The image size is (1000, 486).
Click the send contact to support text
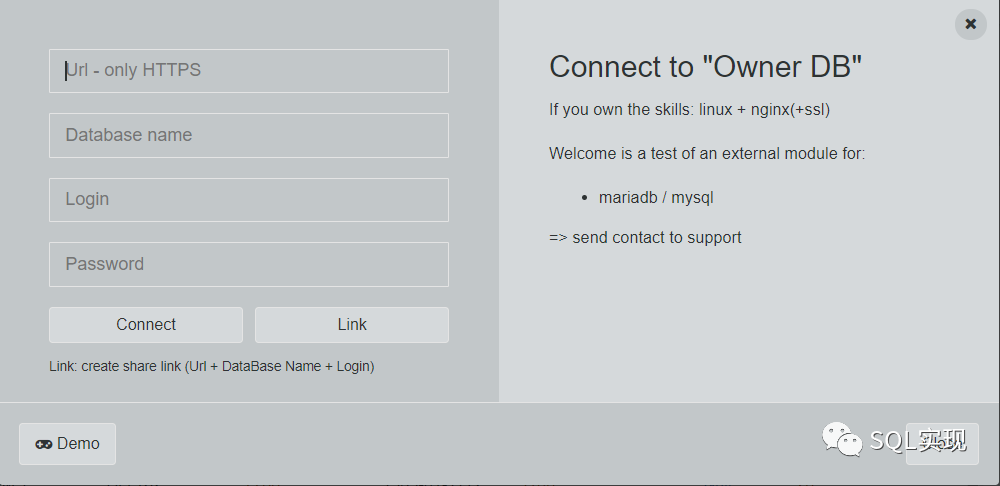tap(645, 238)
